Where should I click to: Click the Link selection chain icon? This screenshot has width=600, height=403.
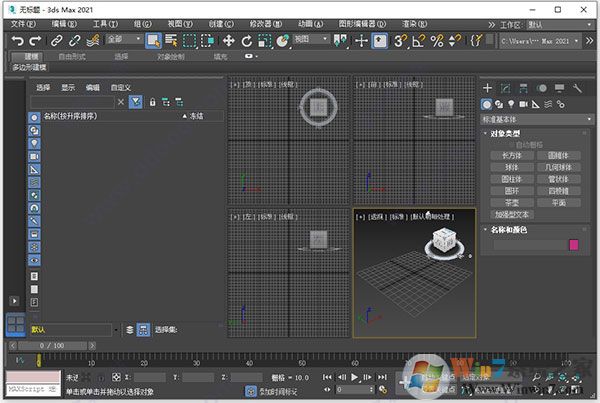57,40
